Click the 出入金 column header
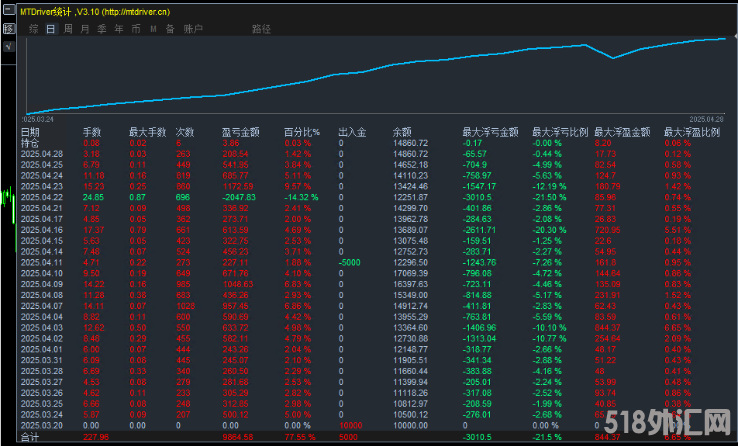 352,132
